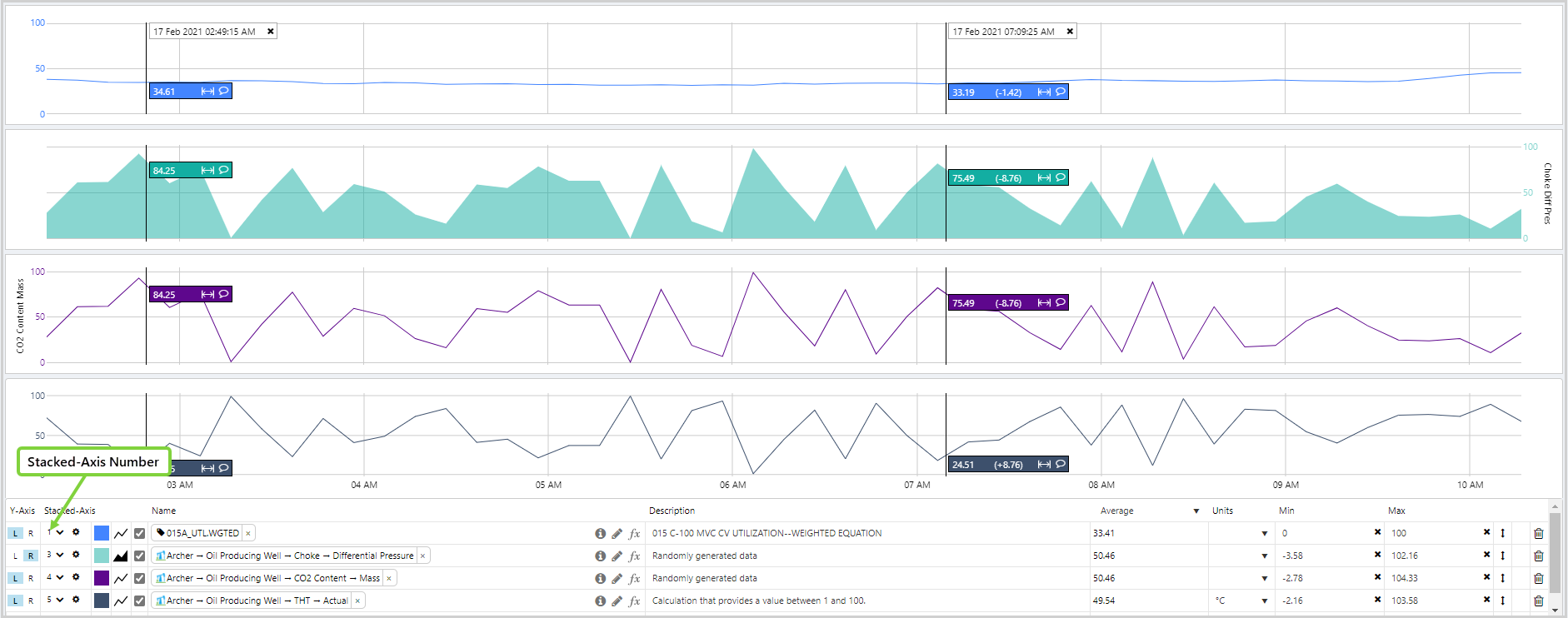Open the Units dropdown showing °C
This screenshot has height=618, width=1568.
1264,601
